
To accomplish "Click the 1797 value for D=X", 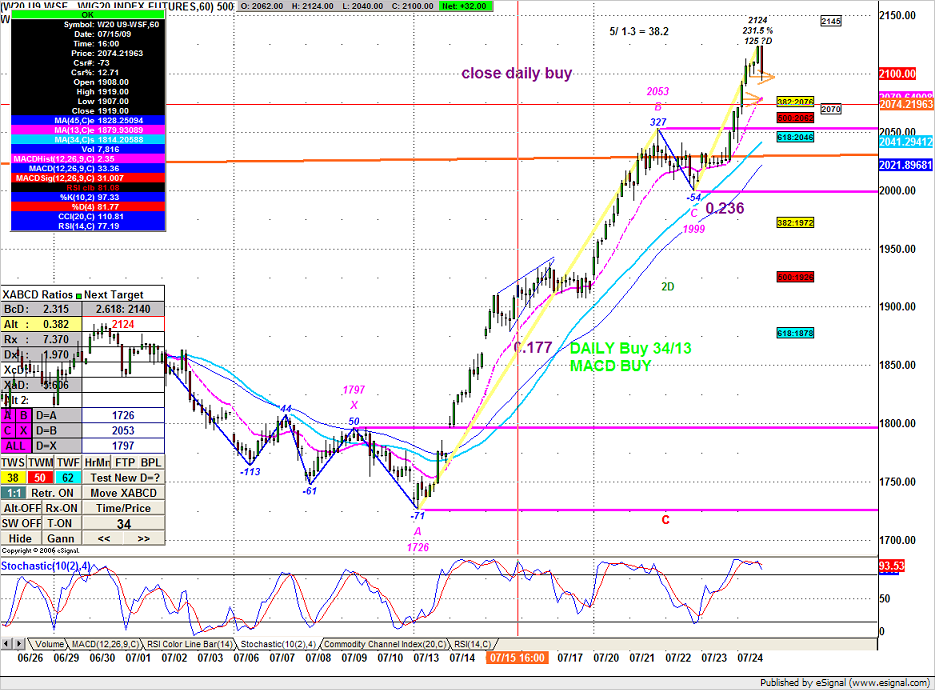I will click(x=123, y=445).
